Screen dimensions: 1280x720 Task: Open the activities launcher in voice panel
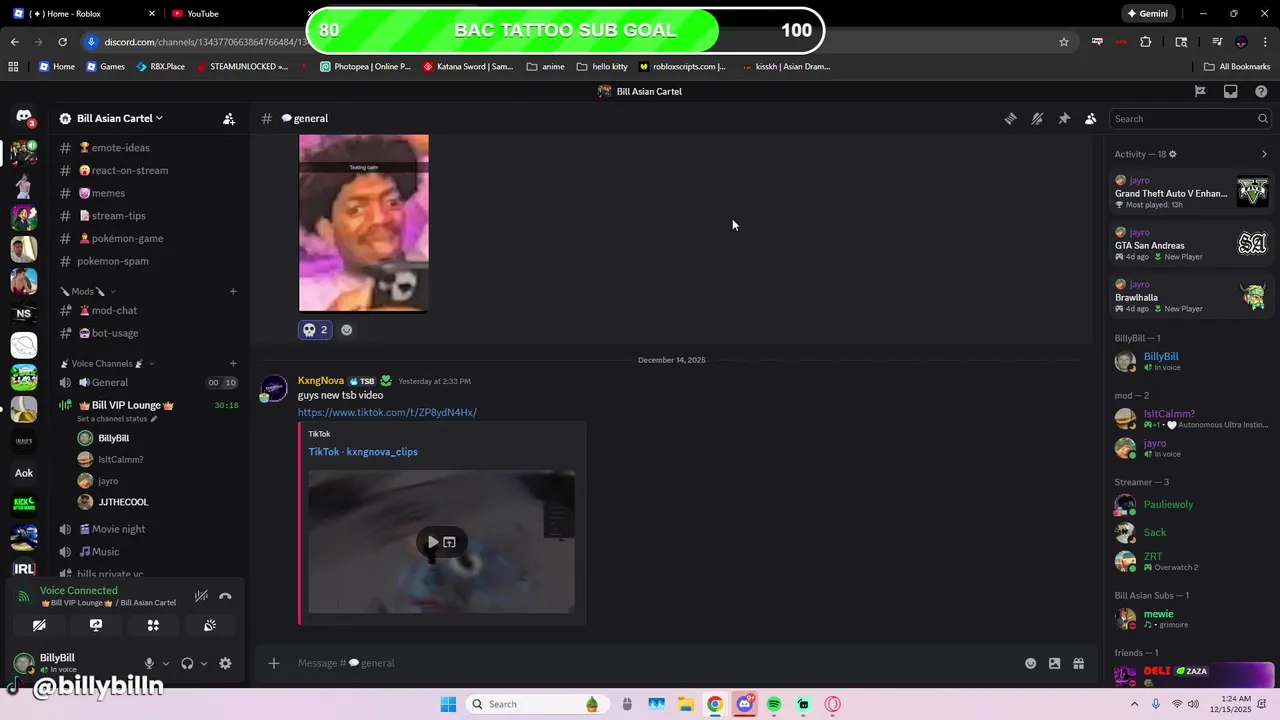(153, 625)
